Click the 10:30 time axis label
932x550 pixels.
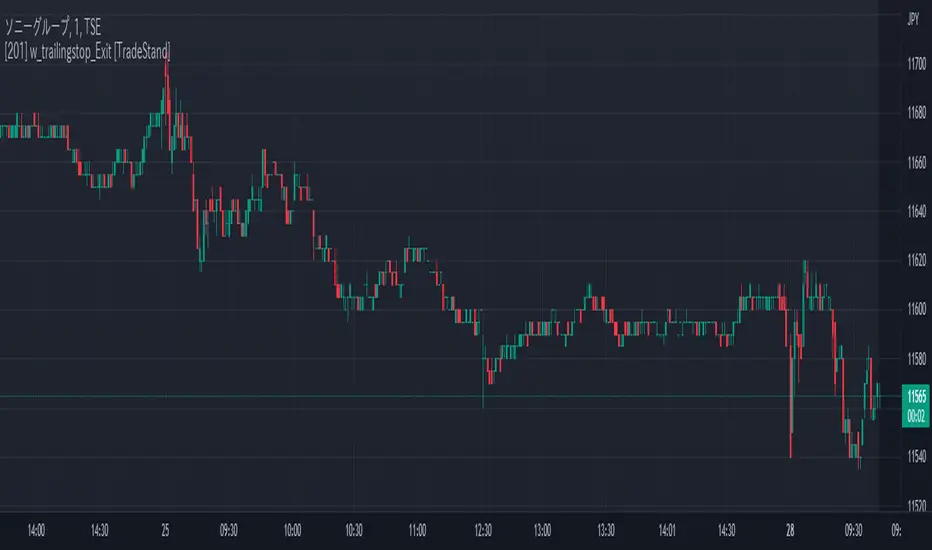click(354, 530)
